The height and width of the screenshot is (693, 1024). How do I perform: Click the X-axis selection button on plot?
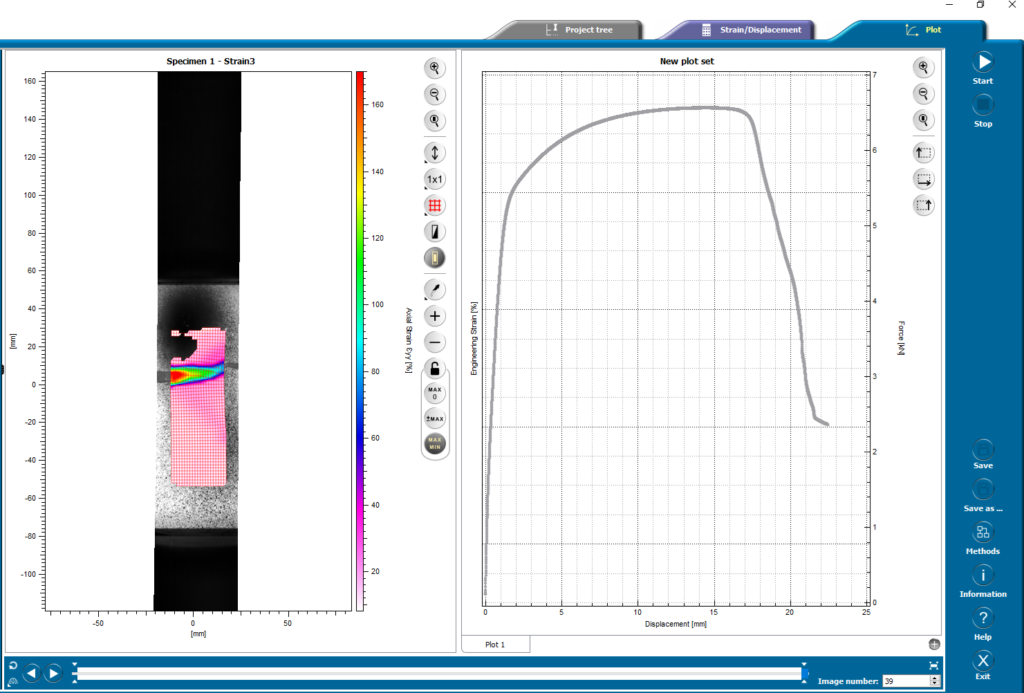coord(922,180)
